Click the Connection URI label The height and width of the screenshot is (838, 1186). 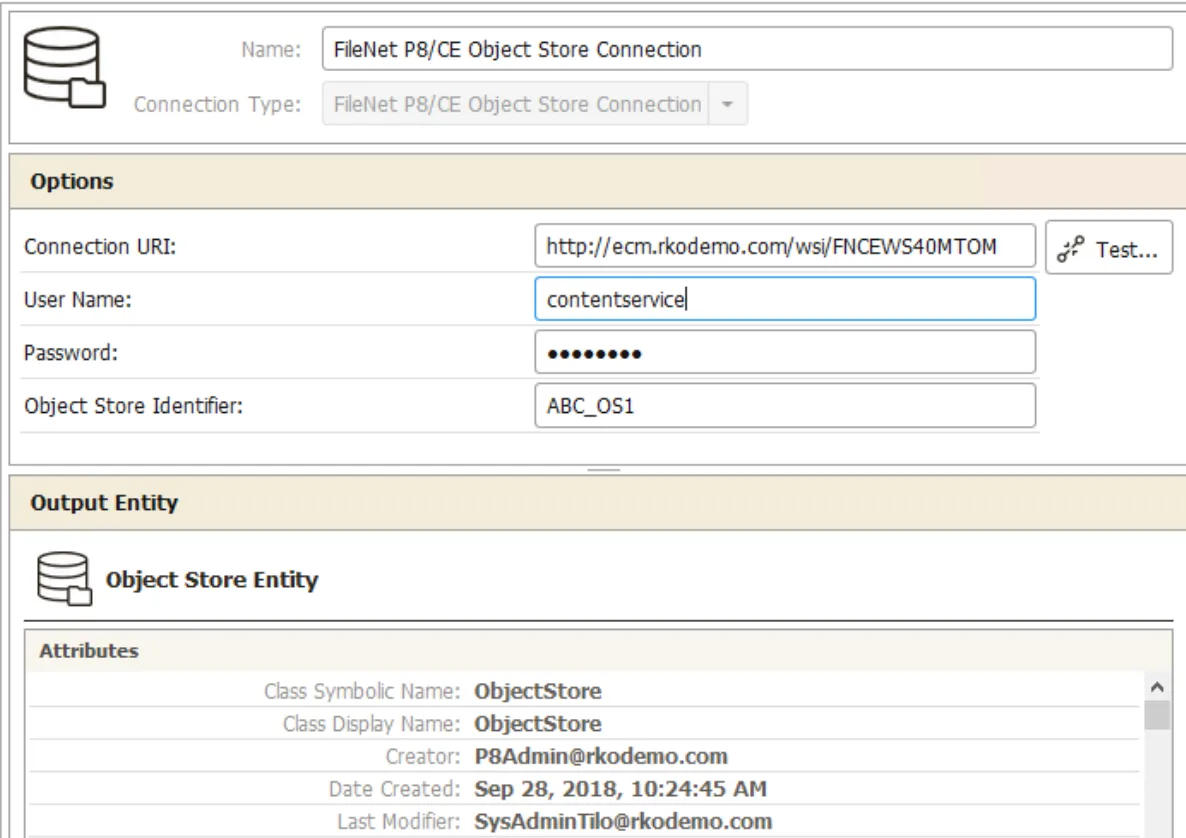(100, 247)
